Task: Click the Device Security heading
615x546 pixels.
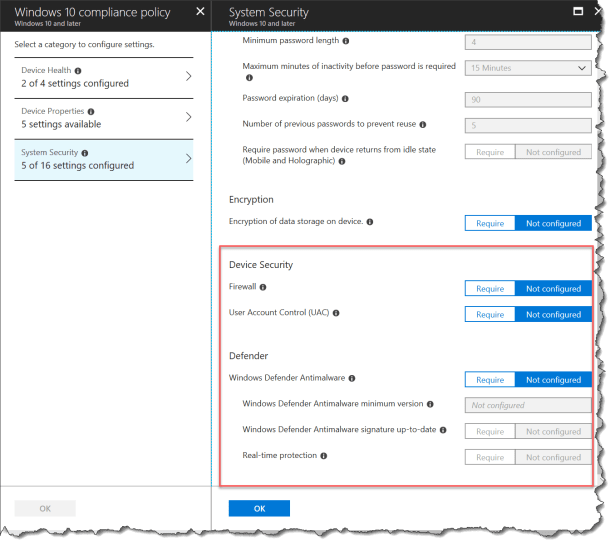Action: pos(261,265)
